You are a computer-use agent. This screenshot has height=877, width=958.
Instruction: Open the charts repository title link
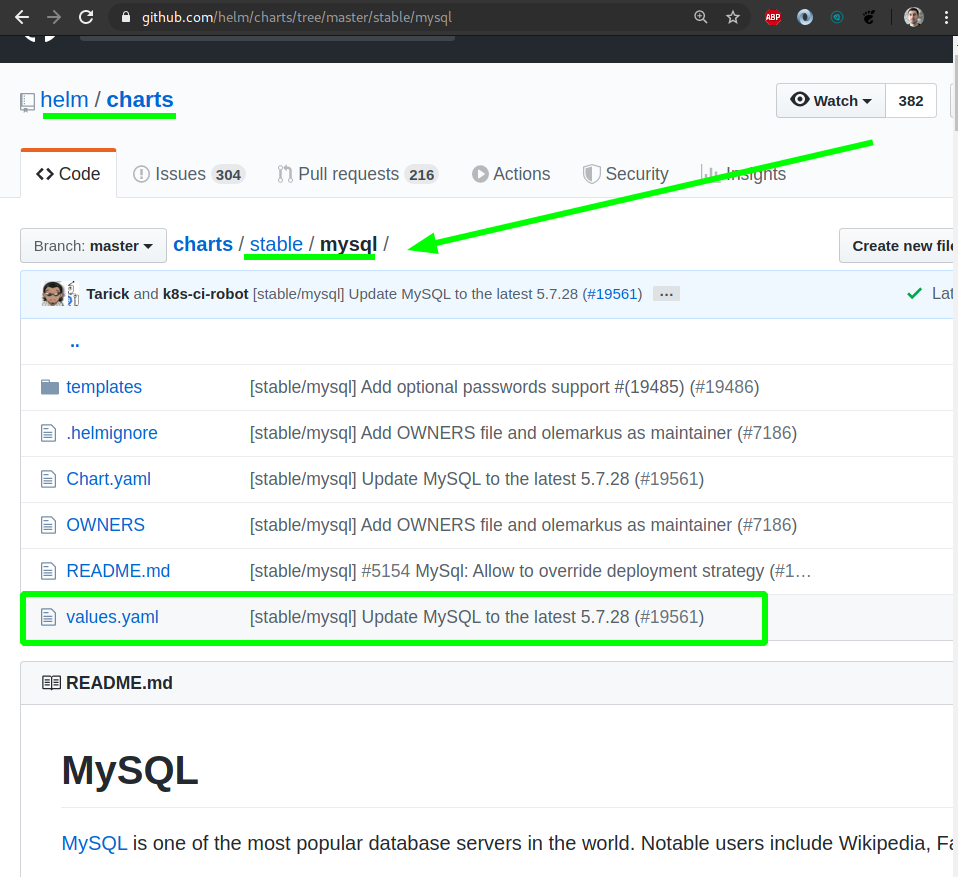[x=140, y=100]
